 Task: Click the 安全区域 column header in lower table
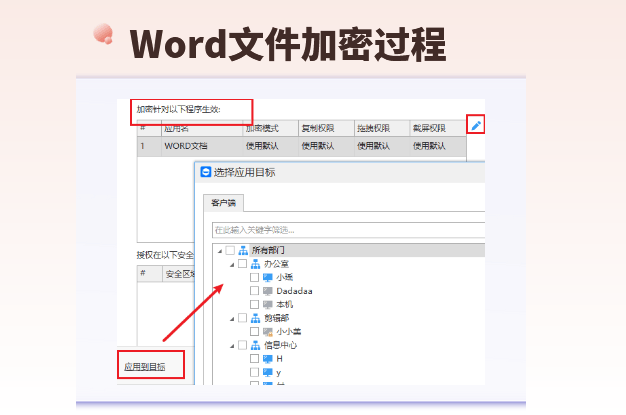coord(178,274)
